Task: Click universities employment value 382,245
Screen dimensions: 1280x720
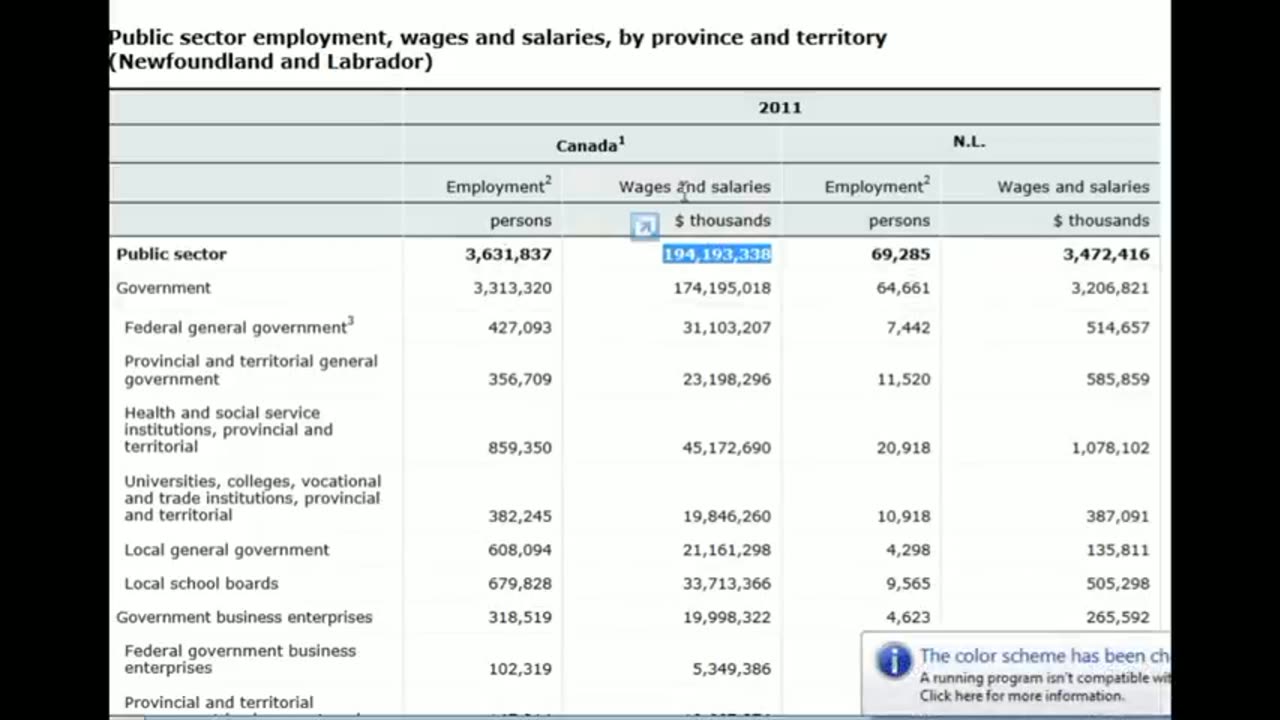Action: coord(520,516)
